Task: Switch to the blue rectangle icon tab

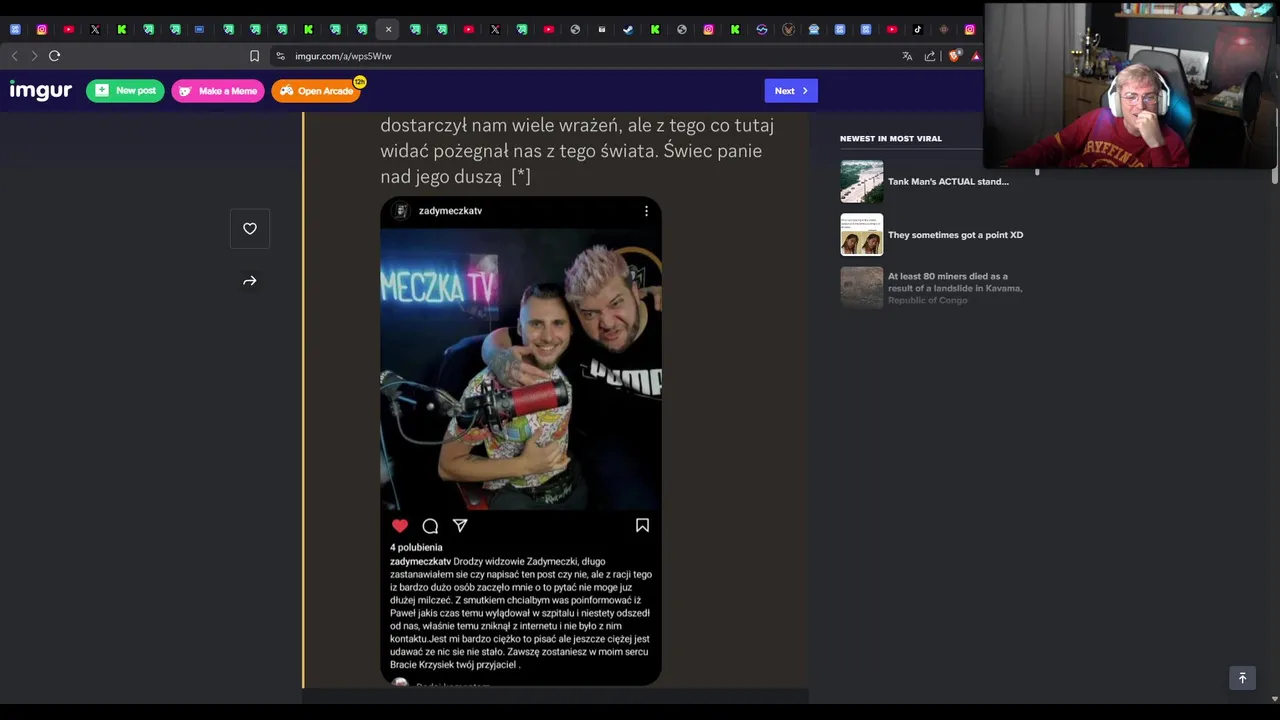Action: click(199, 29)
